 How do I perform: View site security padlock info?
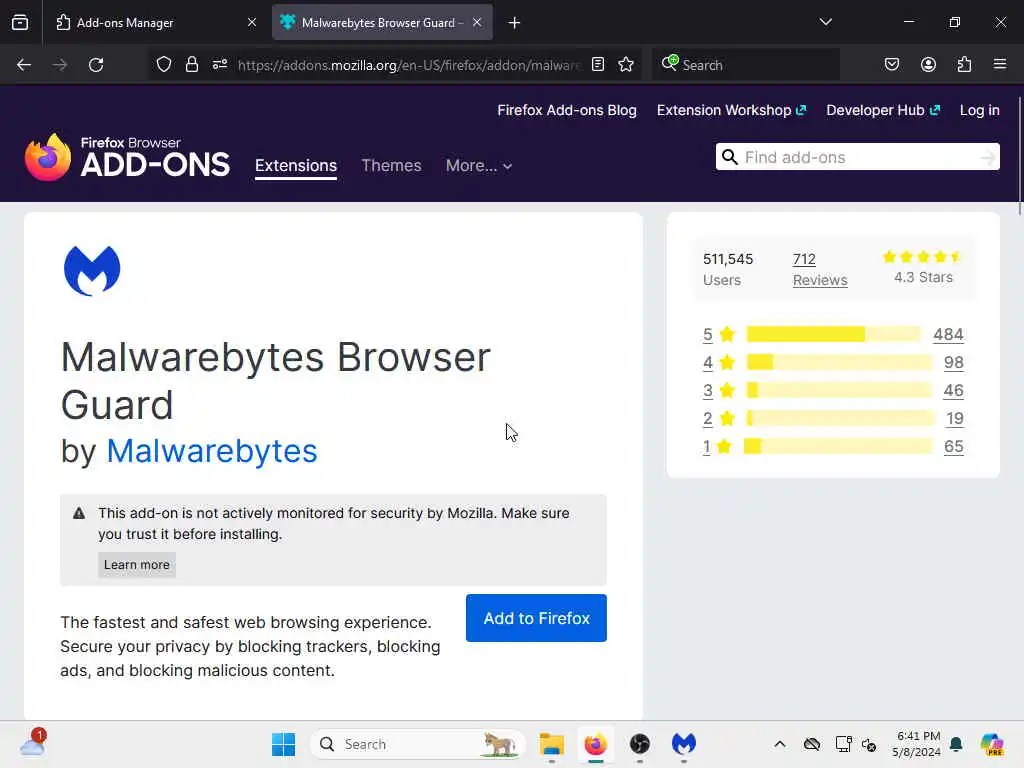click(191, 64)
